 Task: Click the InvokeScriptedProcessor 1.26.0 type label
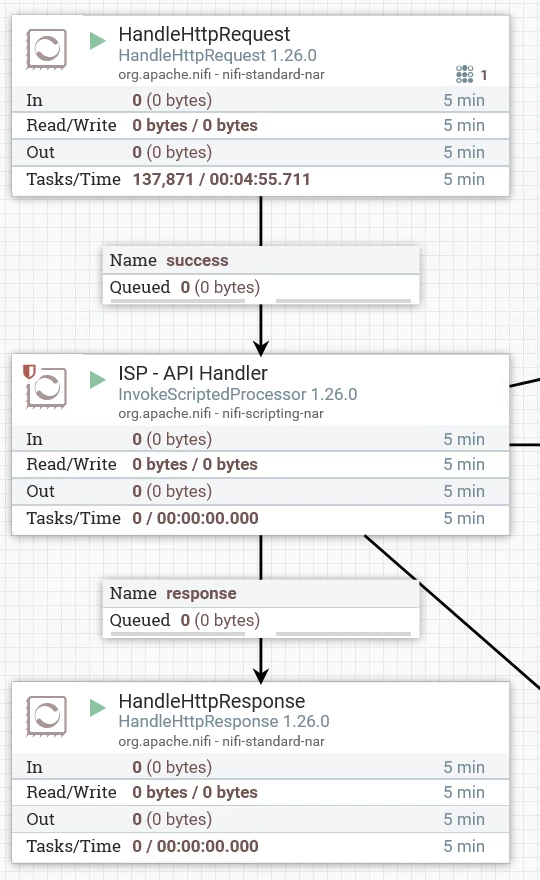[237, 395]
